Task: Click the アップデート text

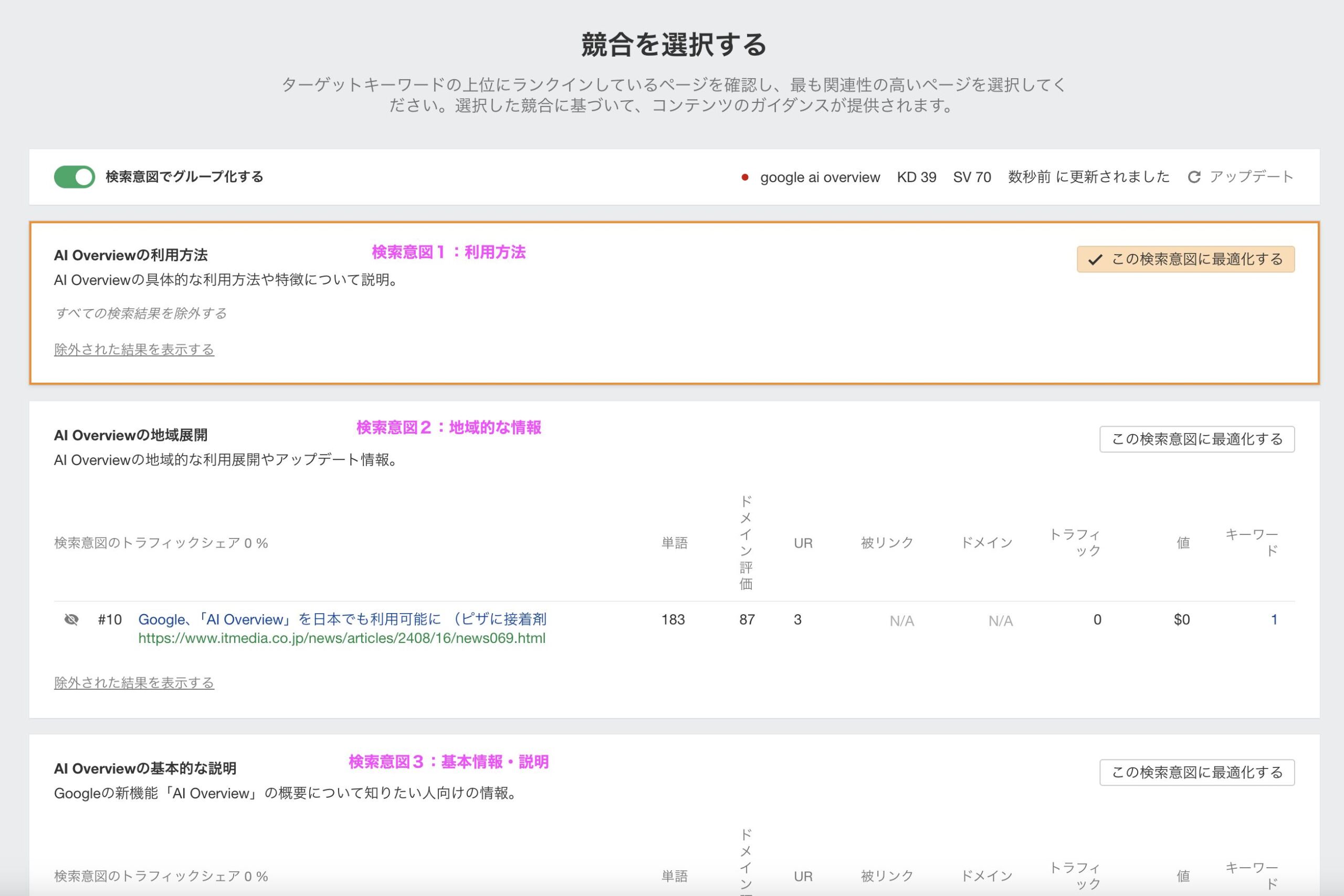Action: [x=1251, y=177]
